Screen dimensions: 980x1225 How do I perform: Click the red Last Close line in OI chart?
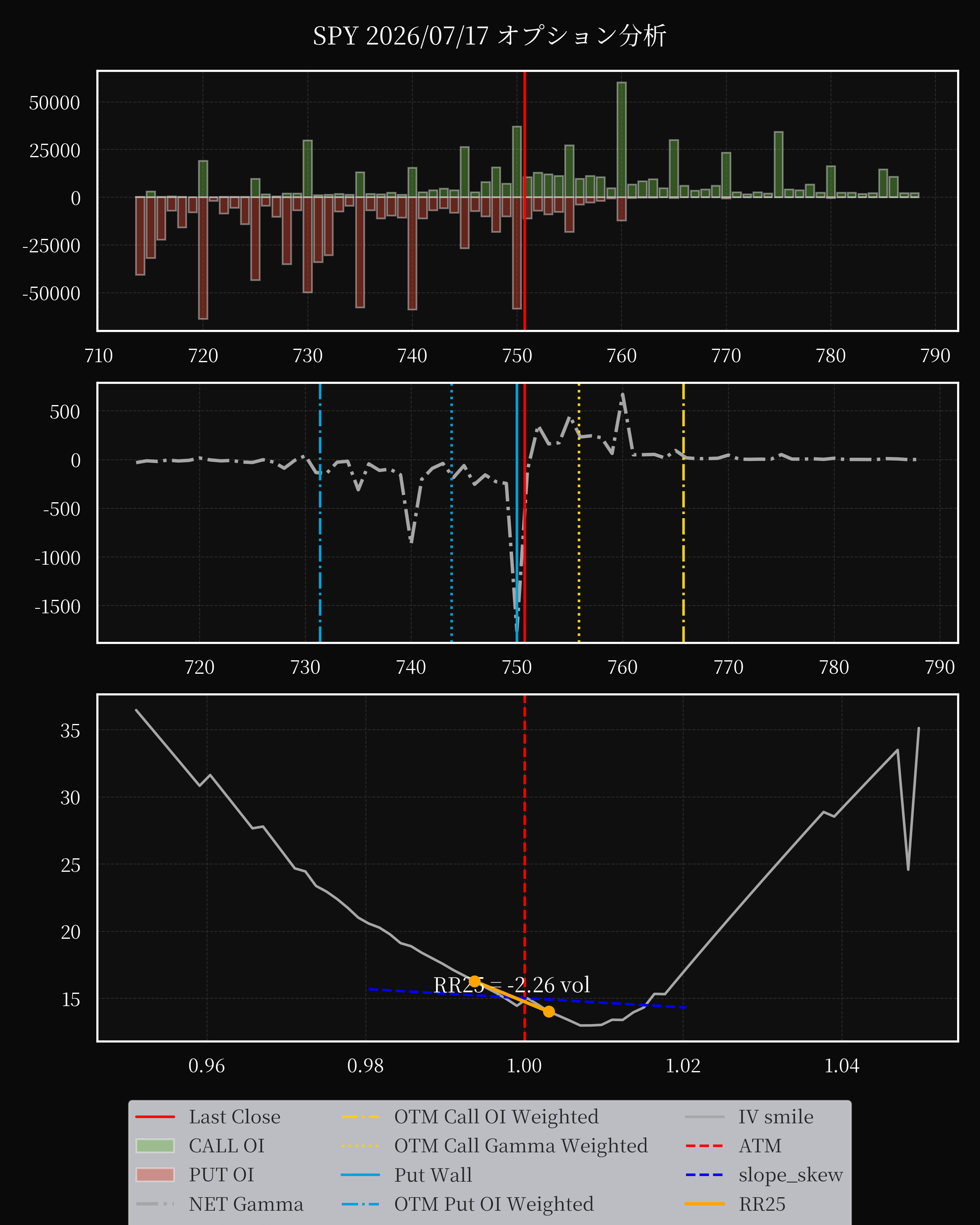[x=524, y=200]
